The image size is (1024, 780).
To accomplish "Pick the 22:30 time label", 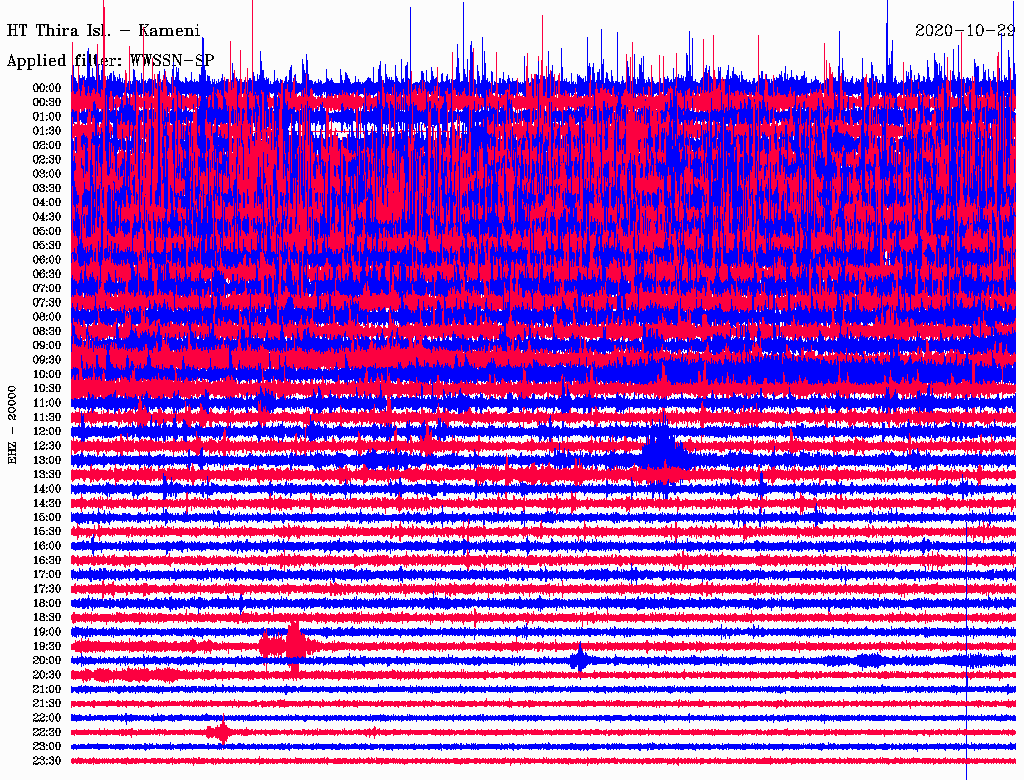I will [47, 732].
